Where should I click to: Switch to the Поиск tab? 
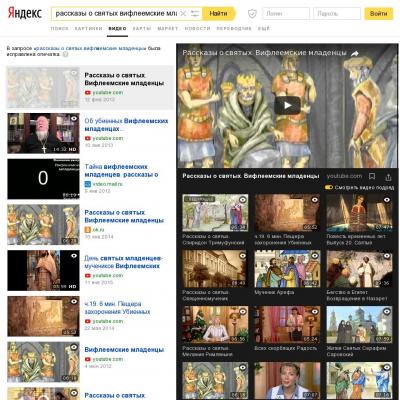pyautogui.click(x=59, y=29)
